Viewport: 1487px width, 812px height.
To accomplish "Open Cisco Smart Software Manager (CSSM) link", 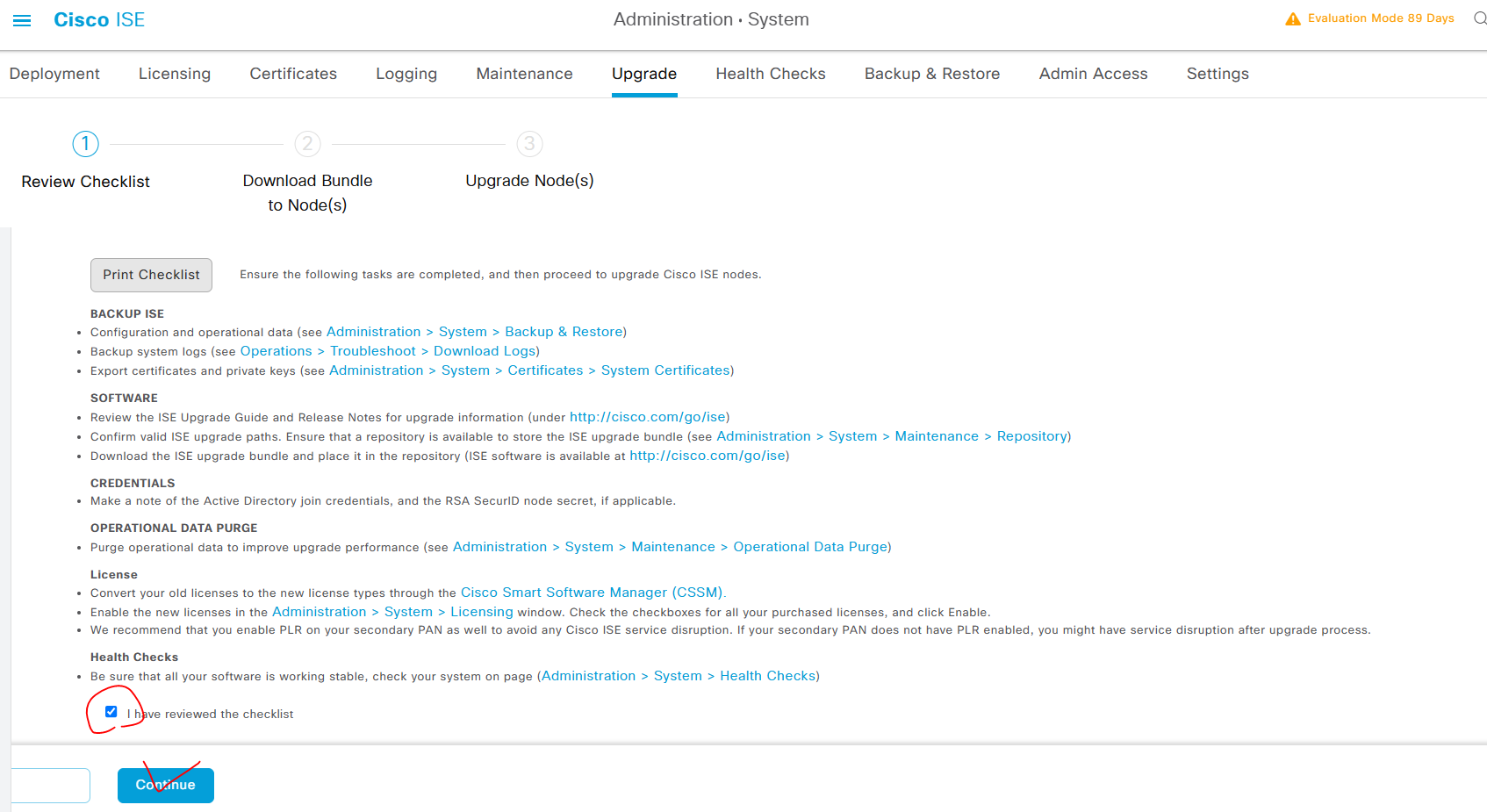I will coord(592,593).
